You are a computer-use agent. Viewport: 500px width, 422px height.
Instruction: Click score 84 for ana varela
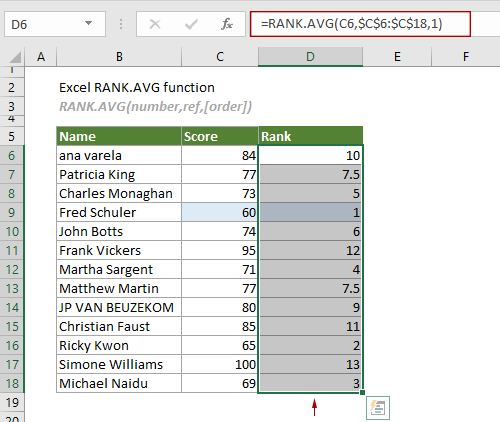tap(220, 155)
